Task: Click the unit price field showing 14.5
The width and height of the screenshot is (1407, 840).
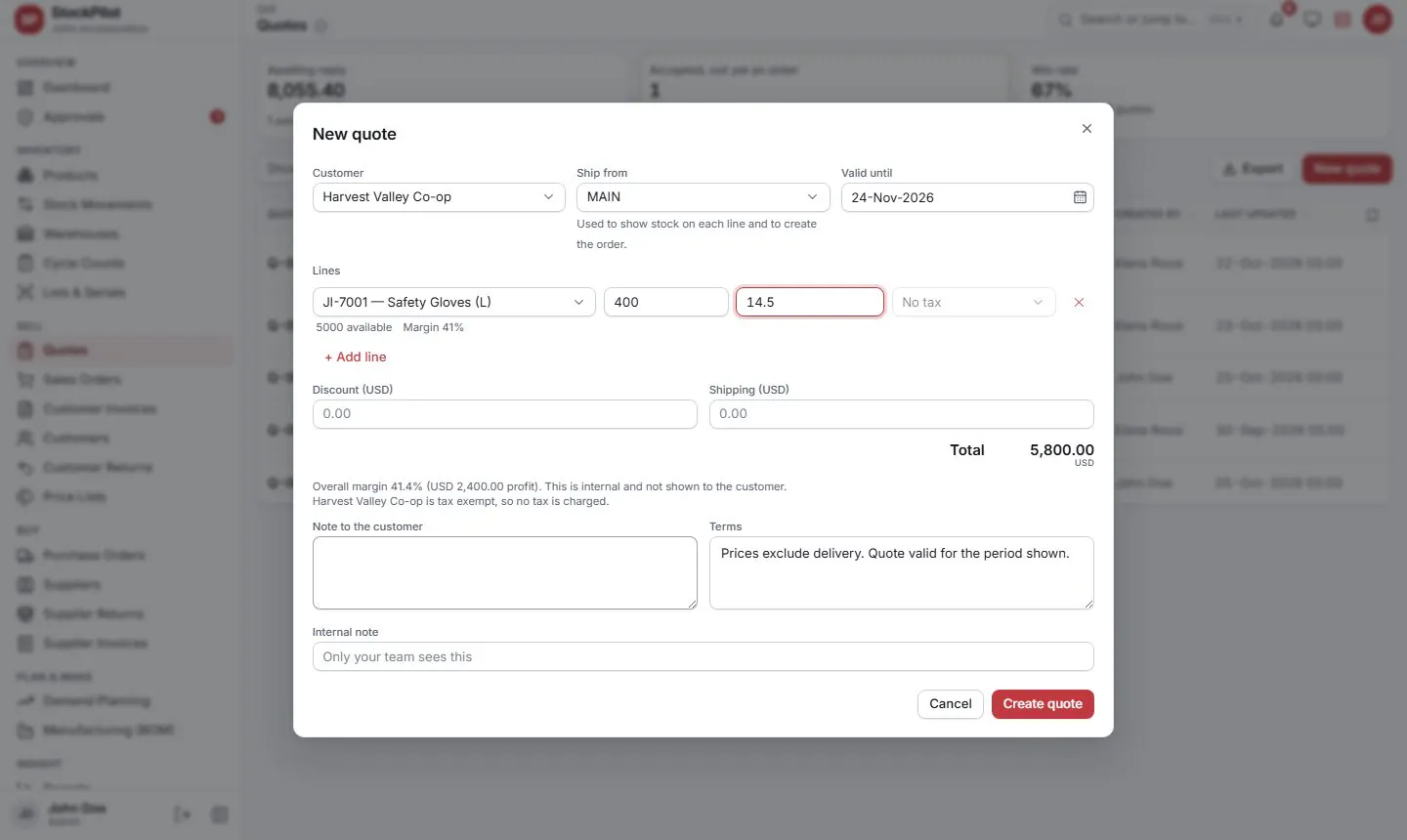Action: point(810,302)
